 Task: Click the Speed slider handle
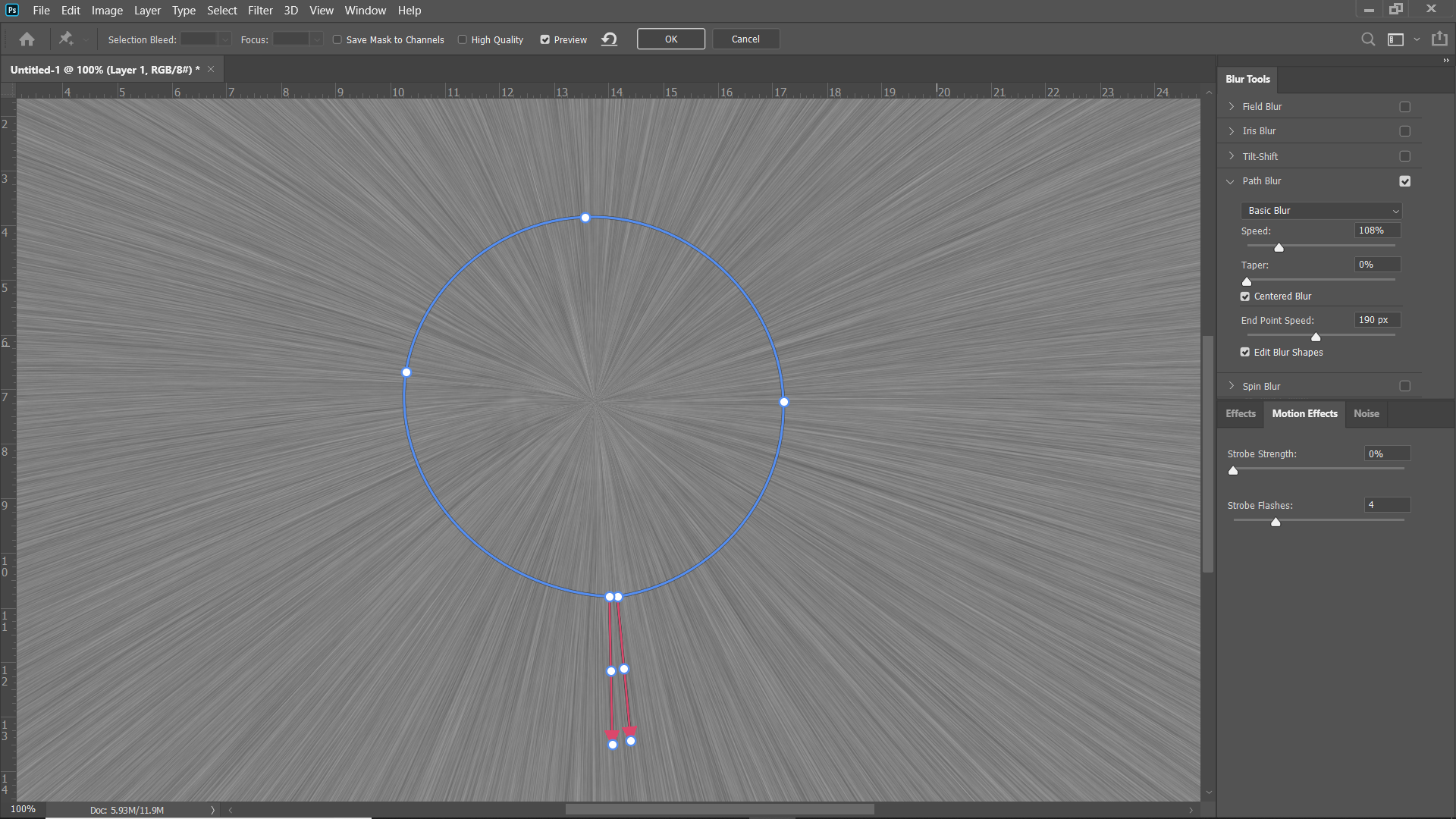[x=1279, y=248]
